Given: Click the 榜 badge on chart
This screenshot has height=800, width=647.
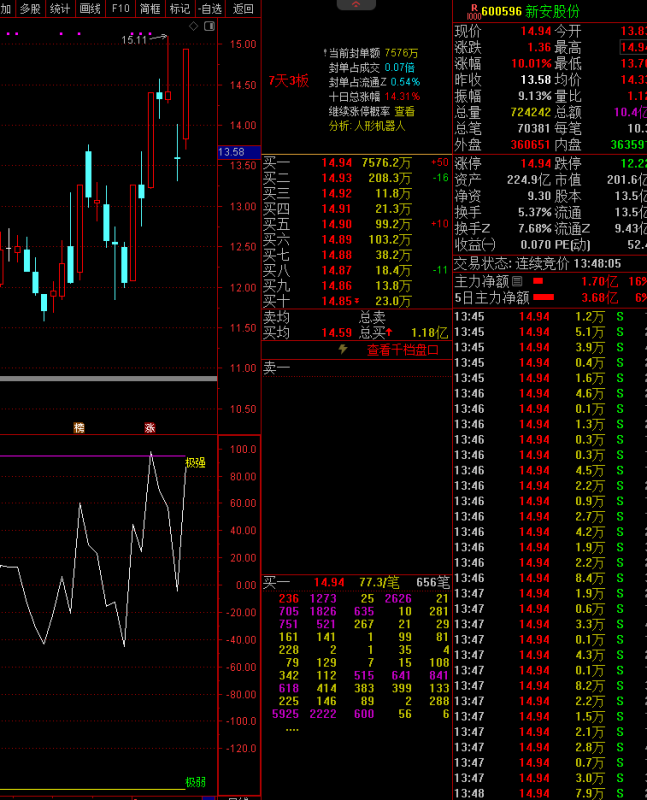Looking at the screenshot, I should click(x=79, y=428).
